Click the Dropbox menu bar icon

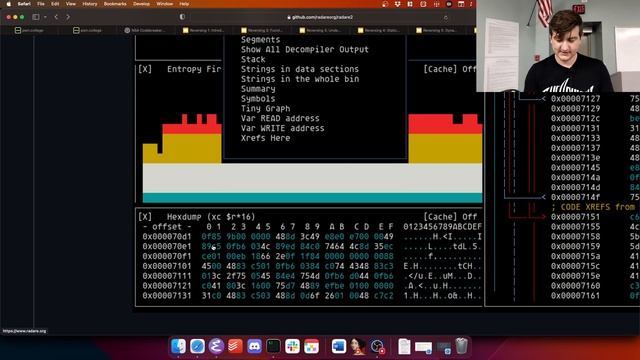(x=397, y=4)
